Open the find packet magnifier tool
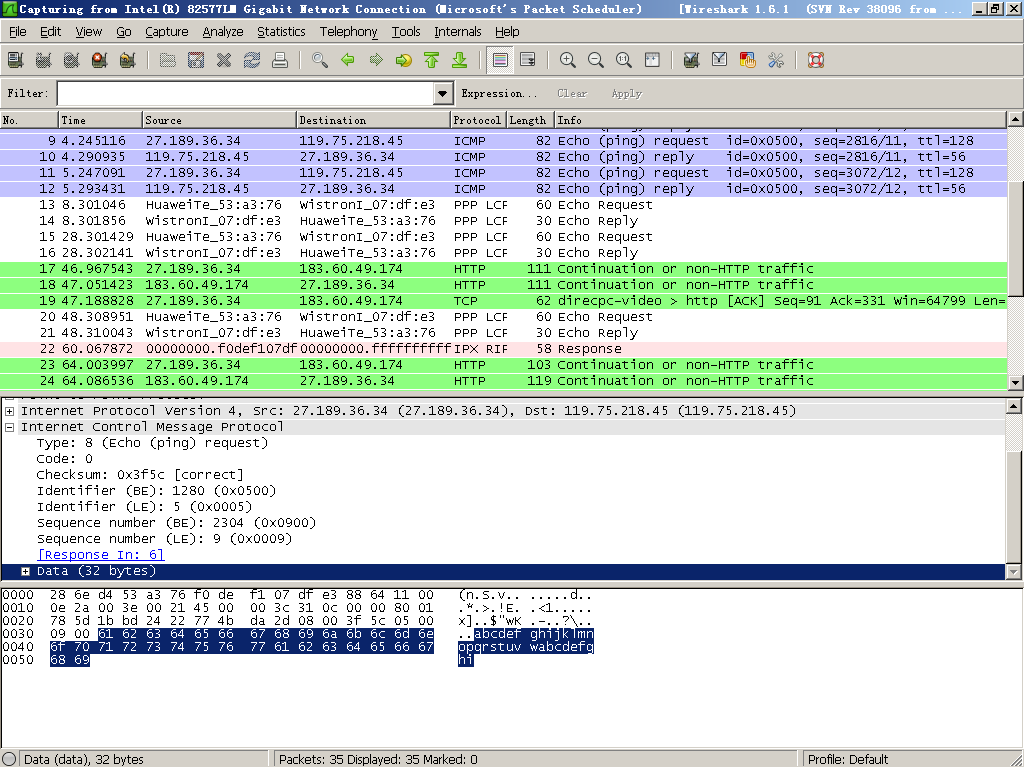Image resolution: width=1024 pixels, height=768 pixels. coord(320,60)
